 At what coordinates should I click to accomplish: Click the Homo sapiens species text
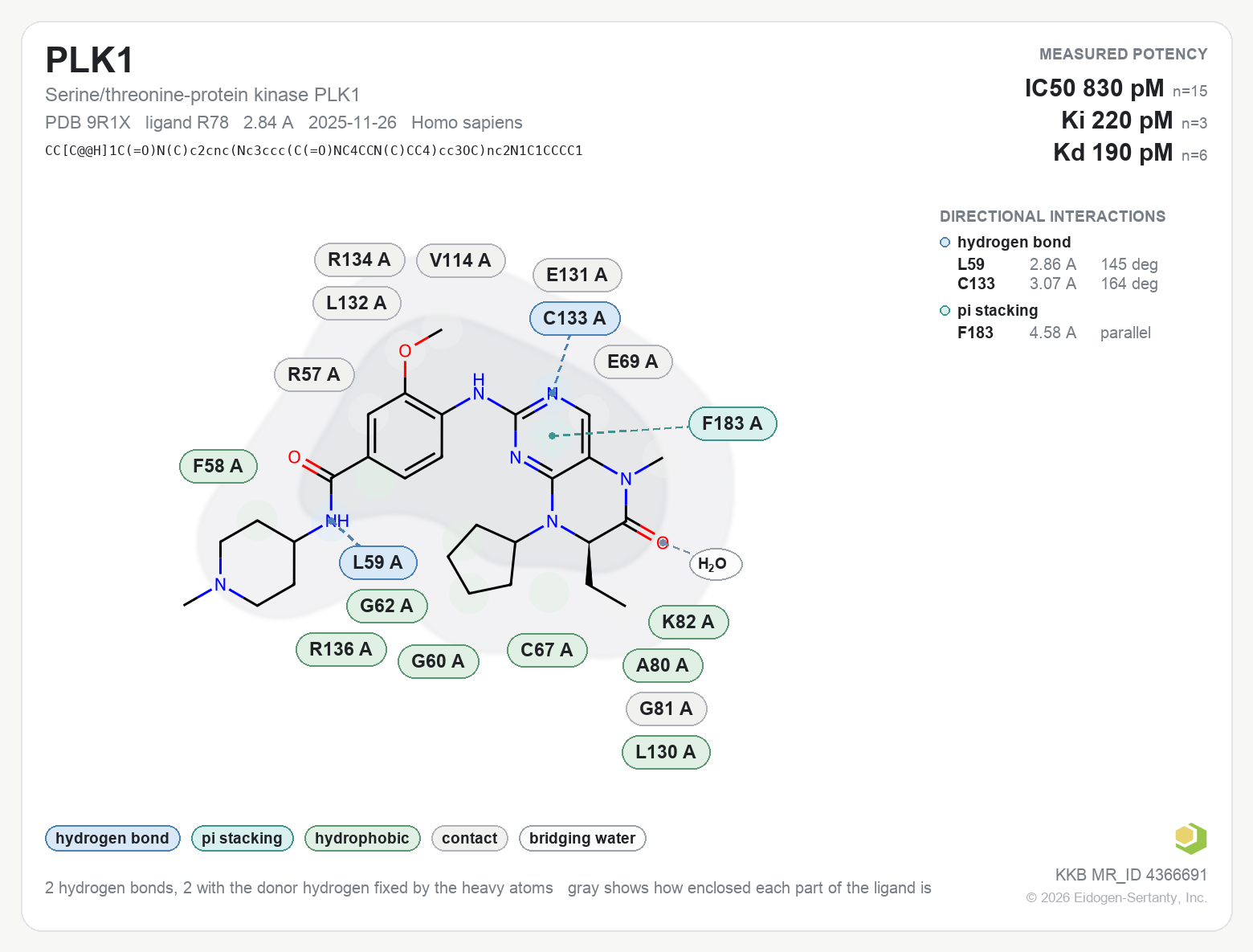coord(467,122)
